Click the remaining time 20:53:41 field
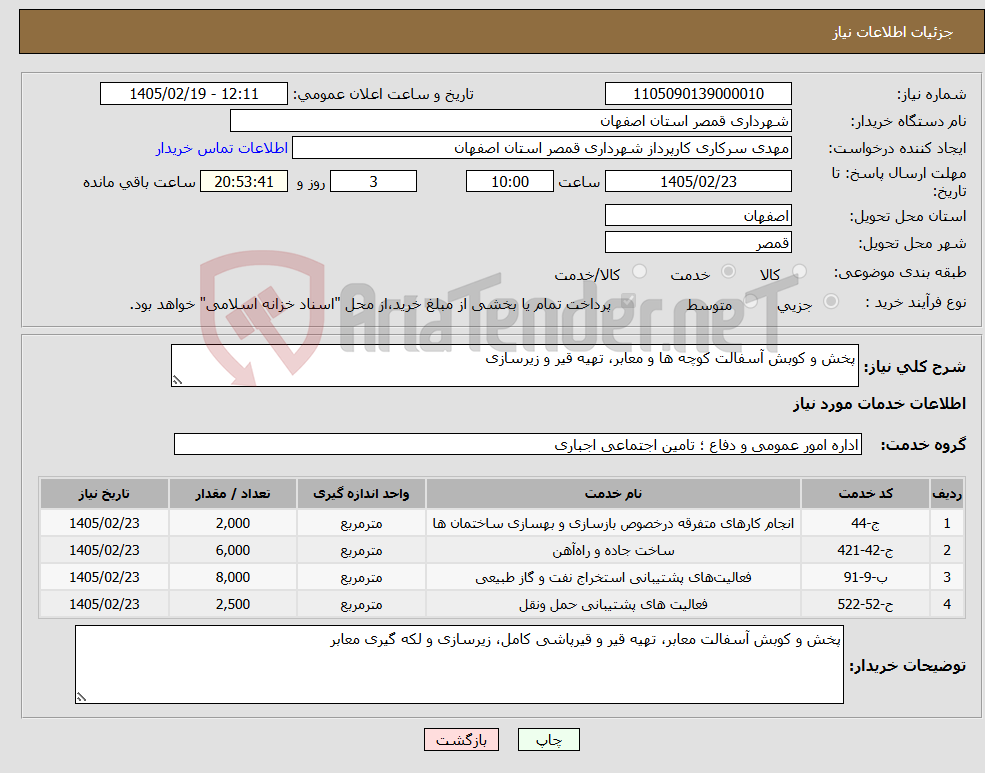The image size is (985, 773). pyautogui.click(x=244, y=181)
